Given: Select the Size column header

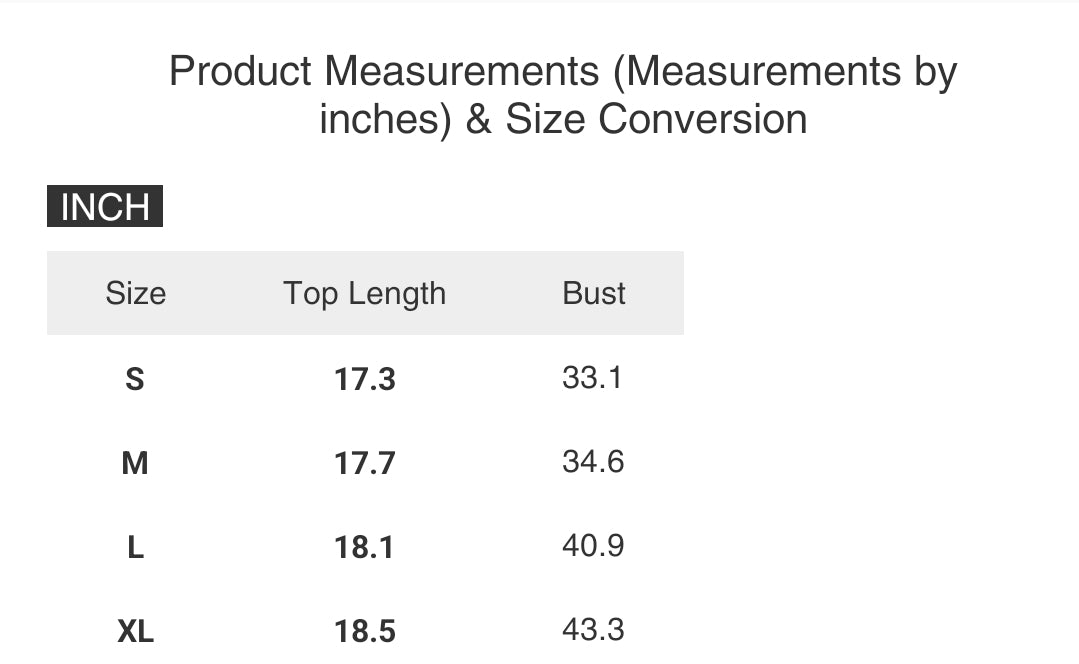Looking at the screenshot, I should tap(136, 293).
